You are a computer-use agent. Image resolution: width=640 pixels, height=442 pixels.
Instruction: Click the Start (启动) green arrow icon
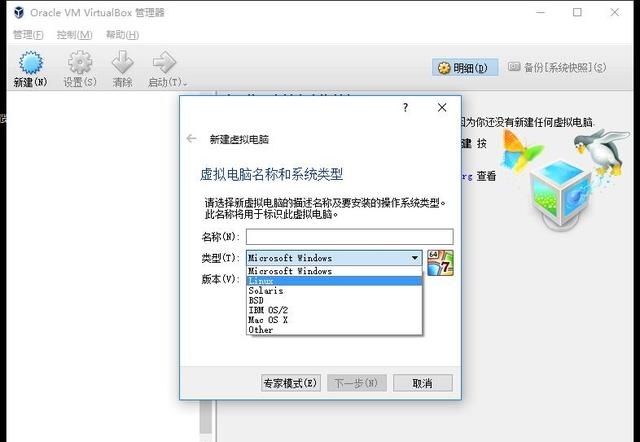click(164, 62)
